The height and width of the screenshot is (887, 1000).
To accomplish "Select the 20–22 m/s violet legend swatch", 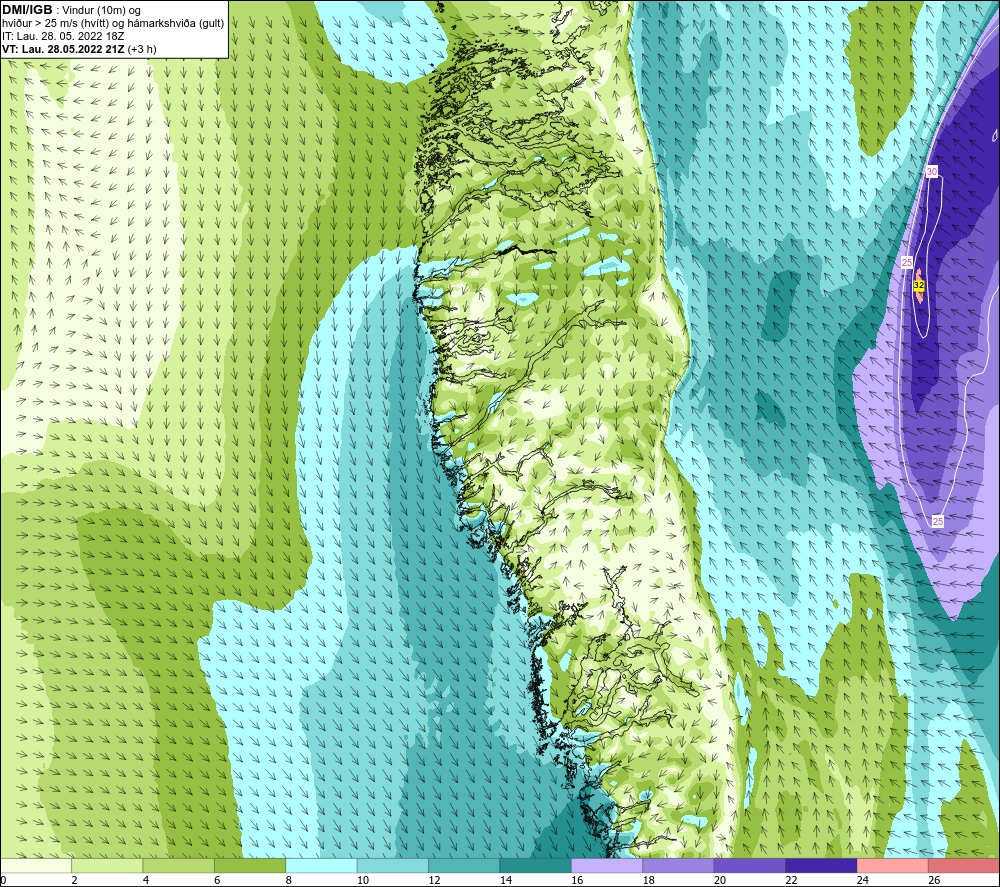I will point(750,865).
